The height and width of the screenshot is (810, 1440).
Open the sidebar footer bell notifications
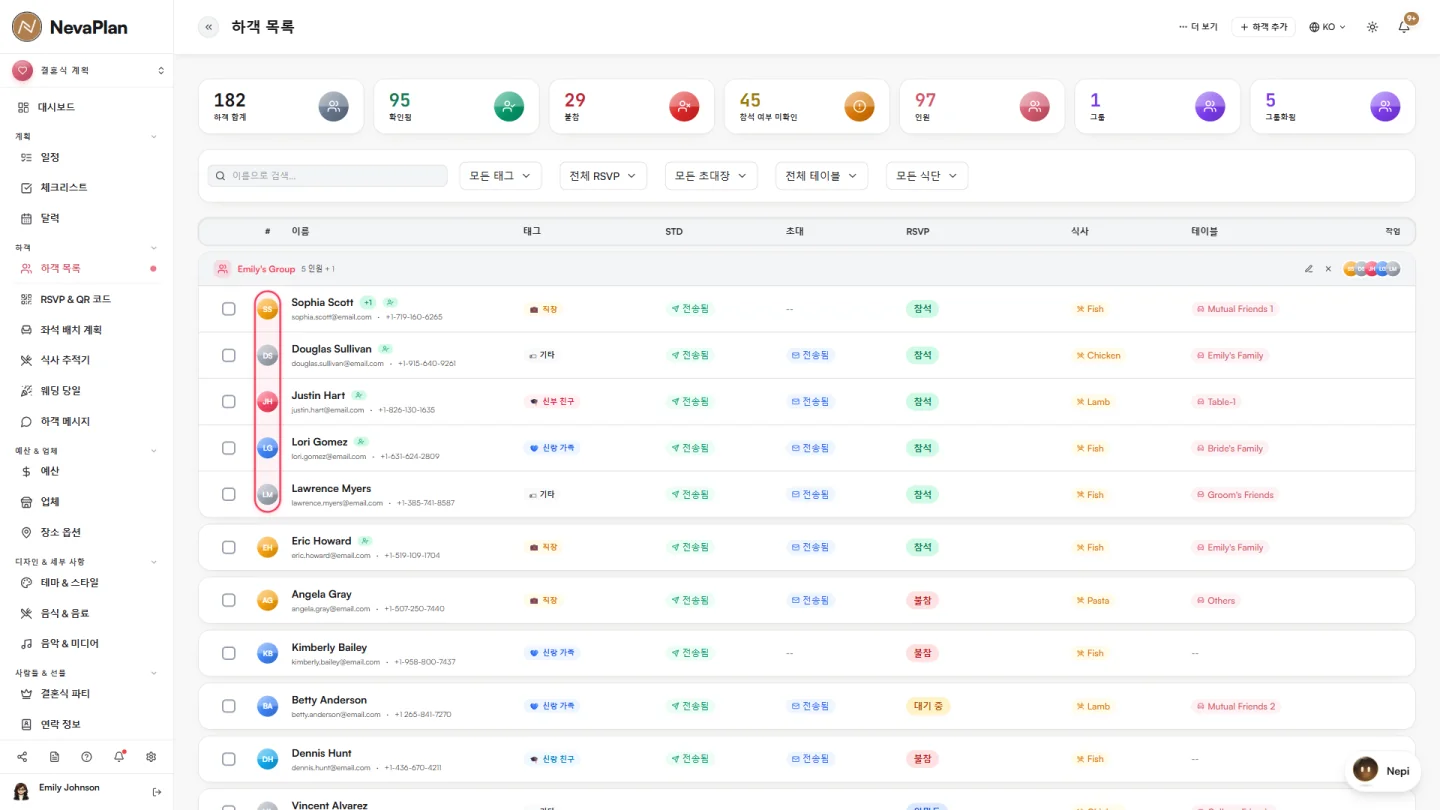click(x=119, y=757)
